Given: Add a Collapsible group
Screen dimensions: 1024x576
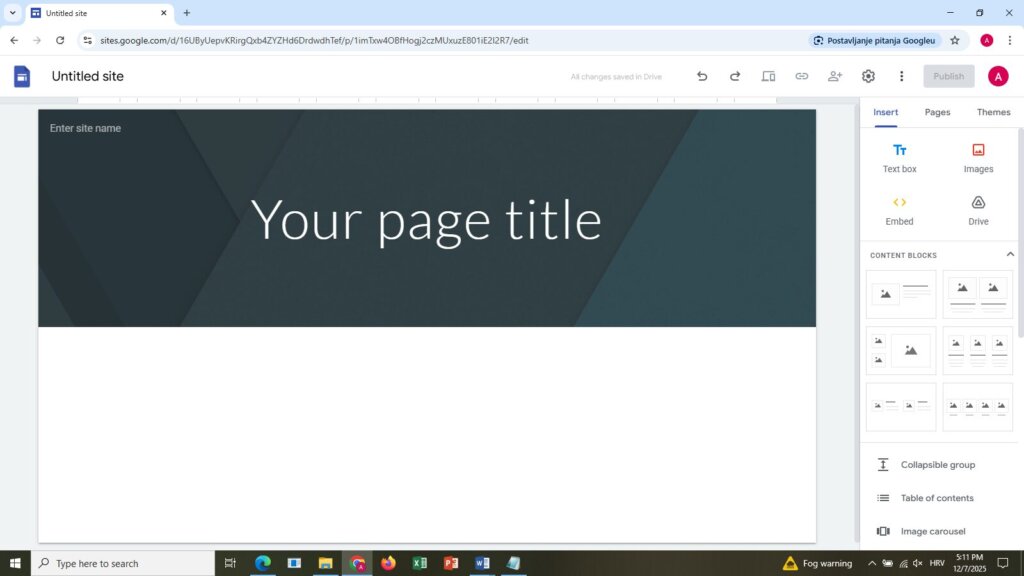Looking at the screenshot, I should click(x=937, y=465).
